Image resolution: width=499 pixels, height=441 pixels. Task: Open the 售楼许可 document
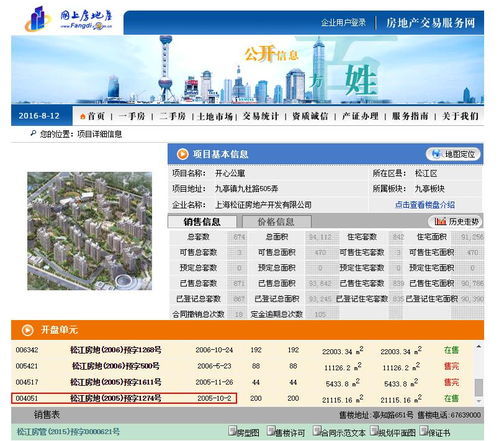point(286,432)
